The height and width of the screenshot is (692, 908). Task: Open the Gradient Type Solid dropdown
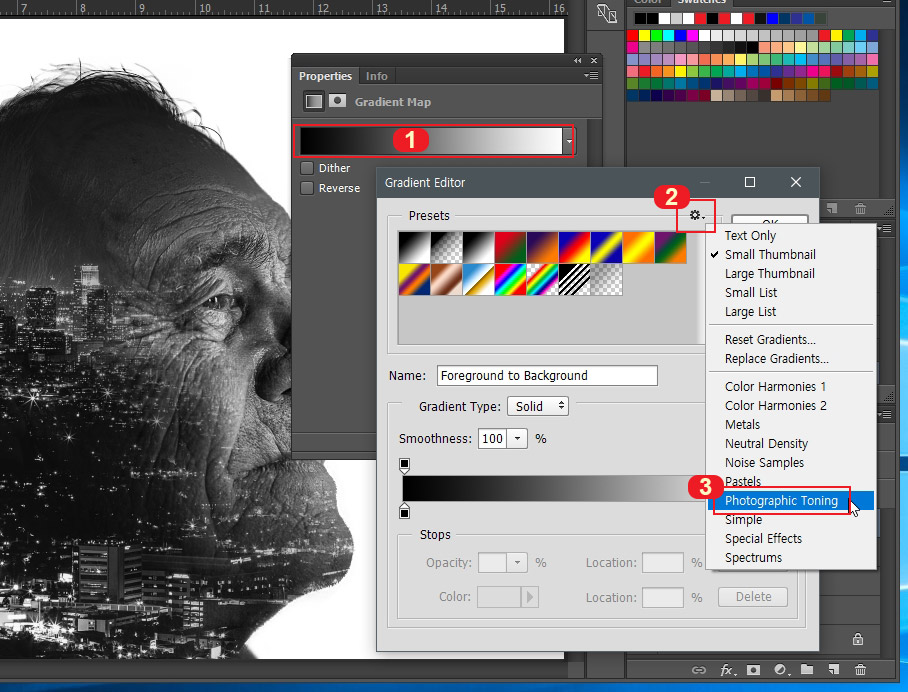[x=538, y=406]
